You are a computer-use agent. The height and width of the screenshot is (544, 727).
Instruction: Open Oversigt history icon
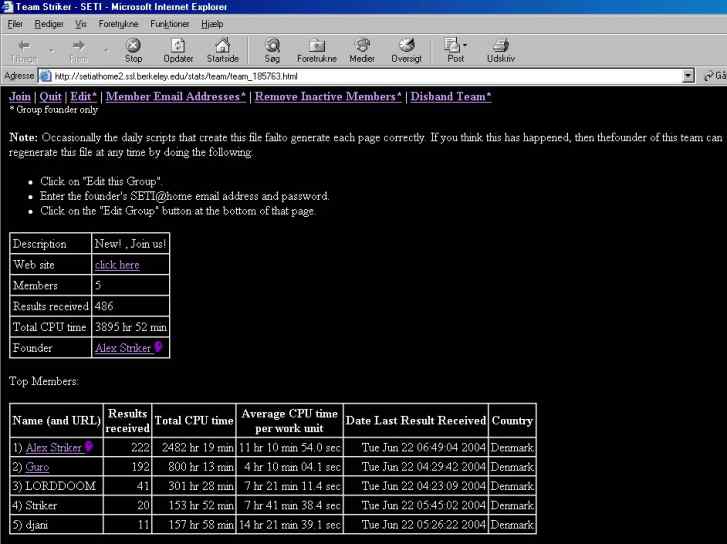[407, 45]
